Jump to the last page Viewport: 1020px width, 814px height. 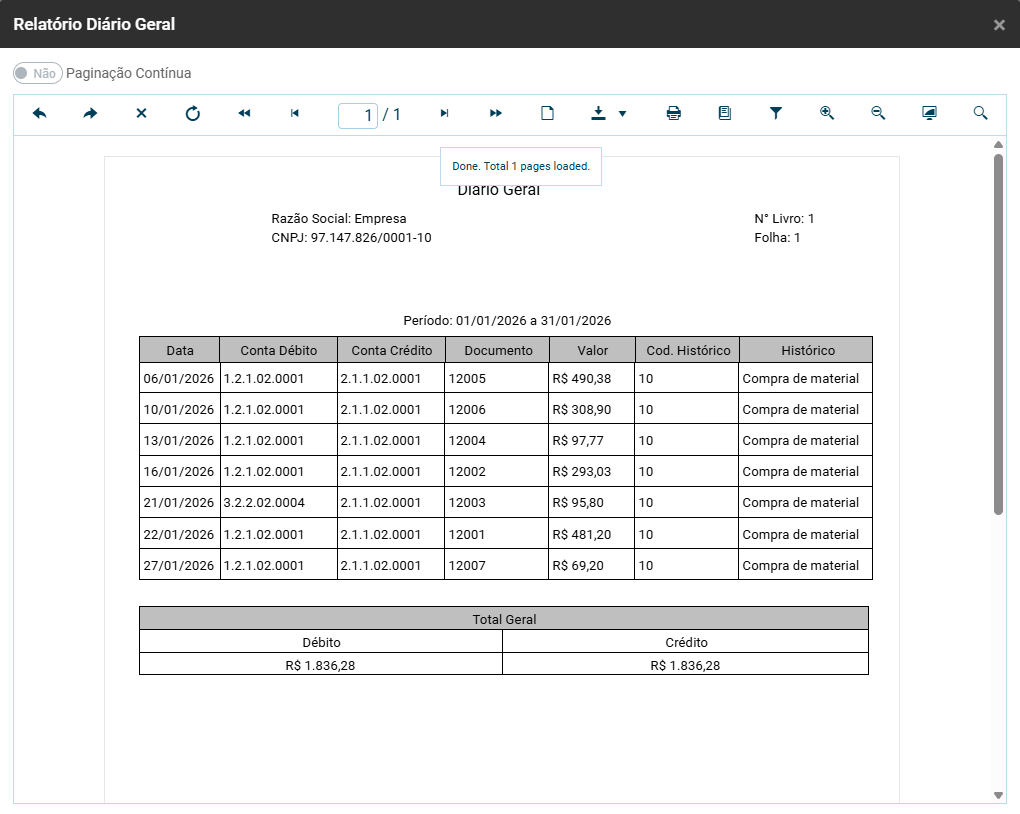pos(496,114)
